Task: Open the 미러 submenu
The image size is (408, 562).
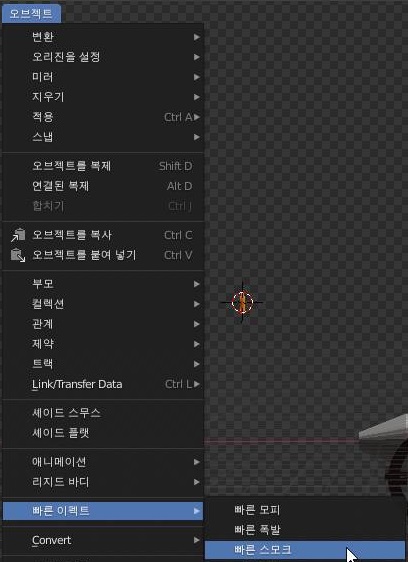Action: (103, 77)
